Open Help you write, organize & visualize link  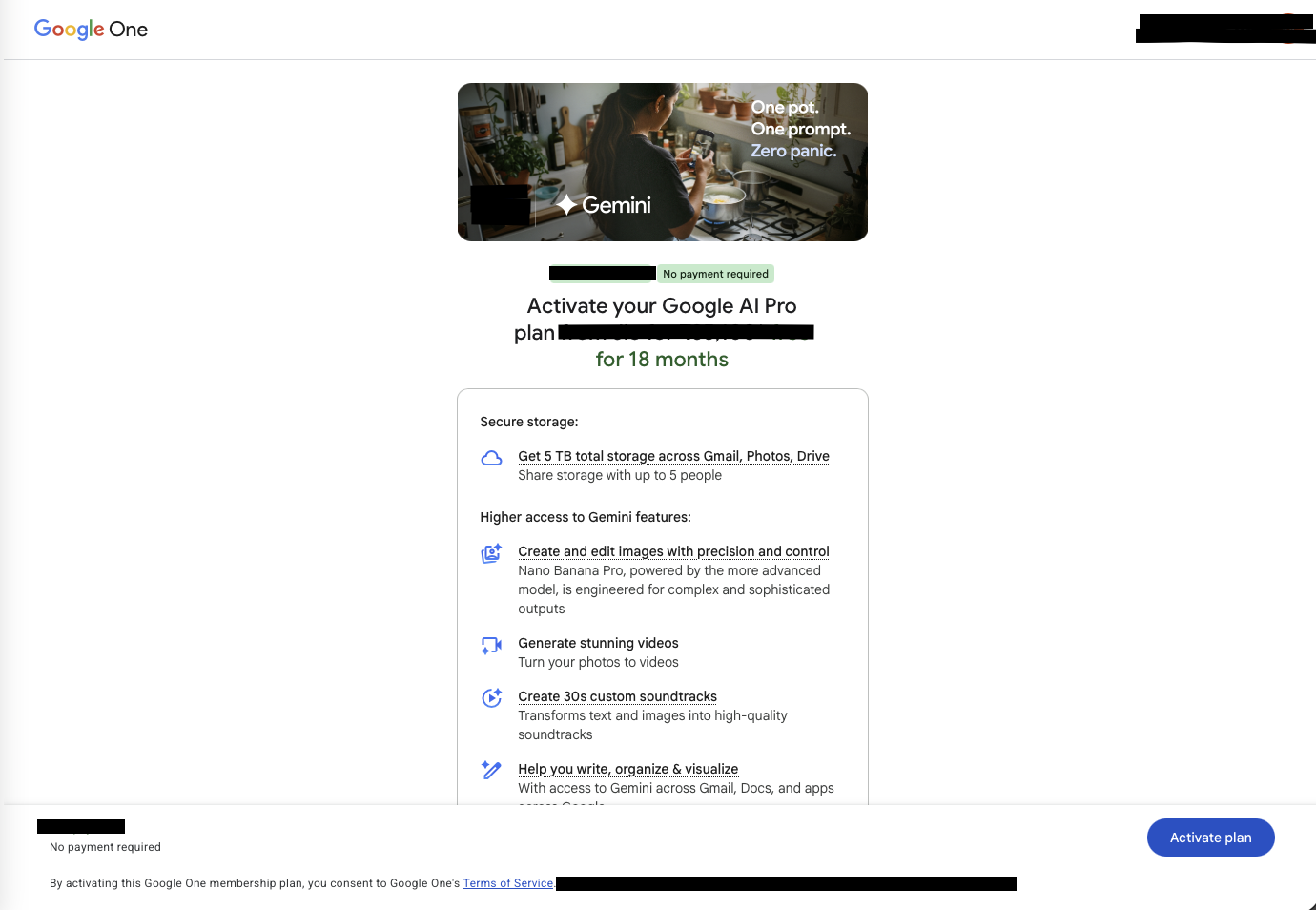click(x=627, y=769)
